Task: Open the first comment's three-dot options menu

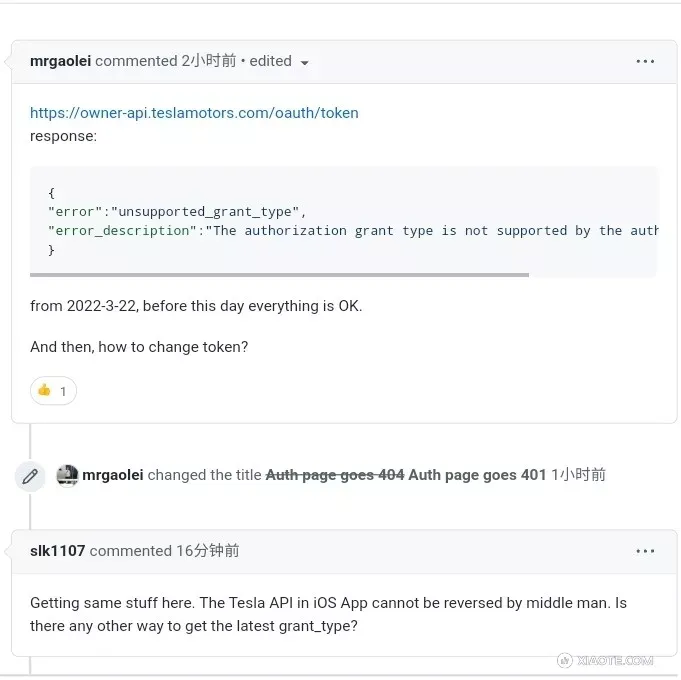Action: click(x=645, y=61)
